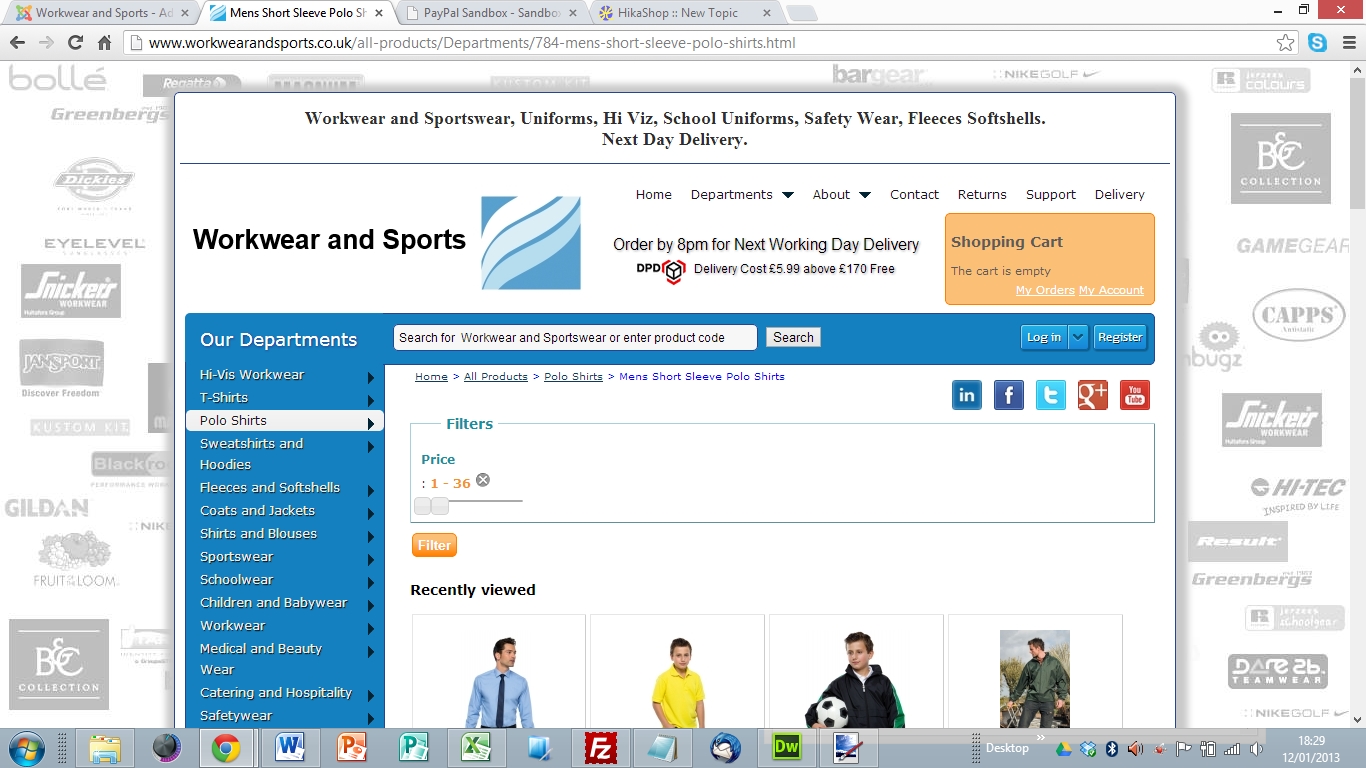Open the Log in dropdown arrow
The image size is (1366, 768).
click(x=1078, y=337)
